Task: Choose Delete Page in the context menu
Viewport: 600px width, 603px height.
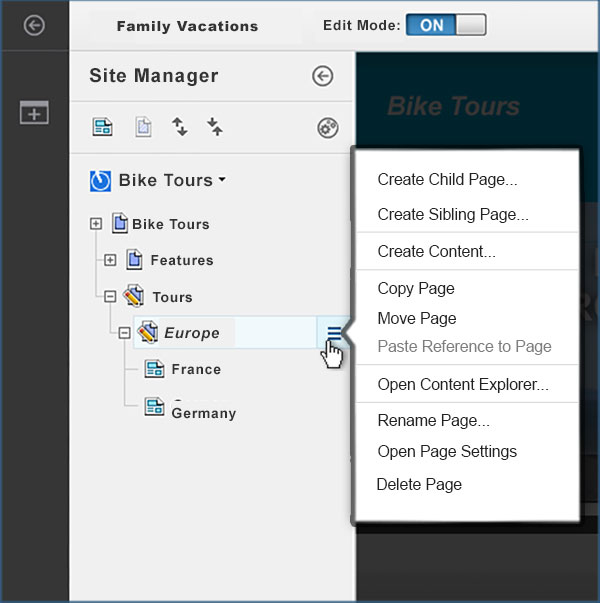Action: tap(419, 484)
